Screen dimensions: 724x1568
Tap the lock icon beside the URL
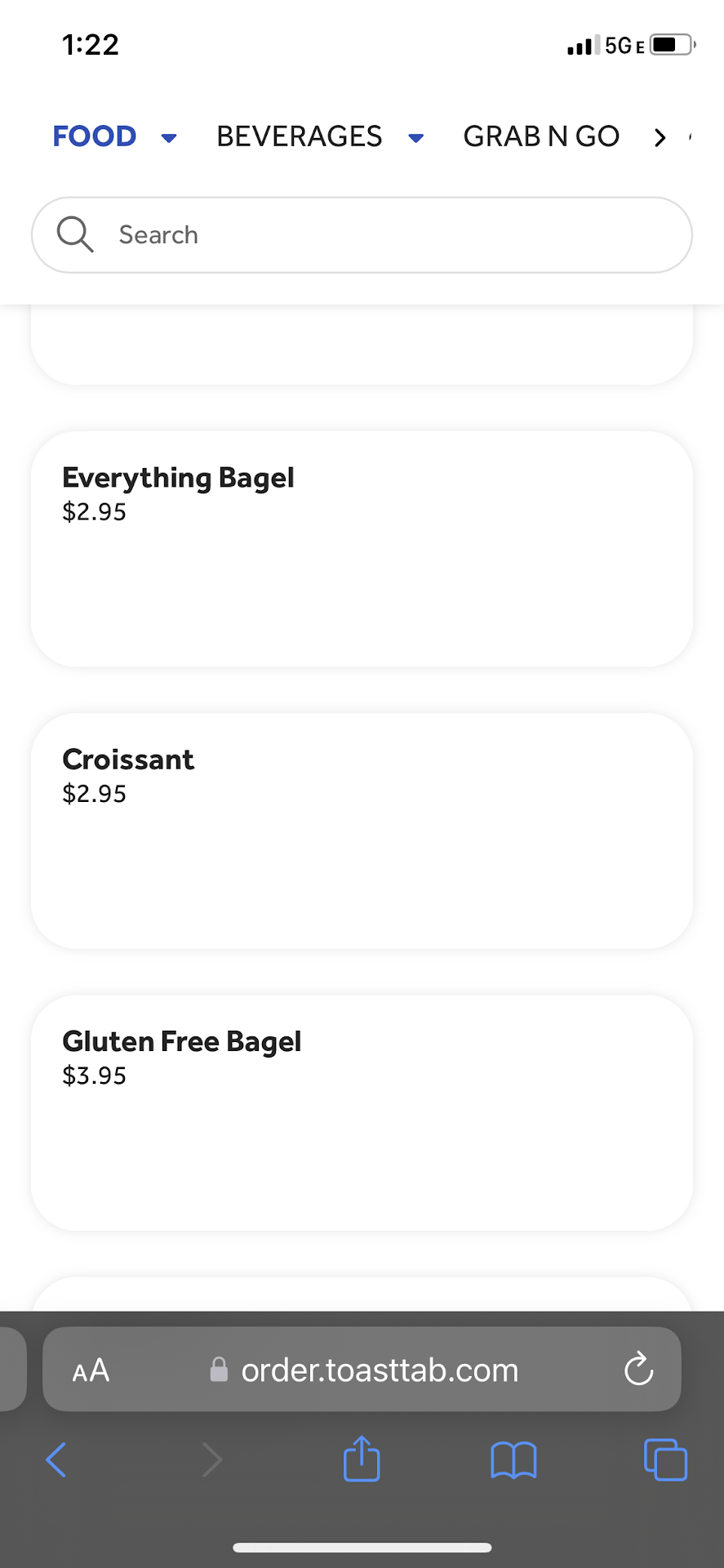[x=219, y=1370]
